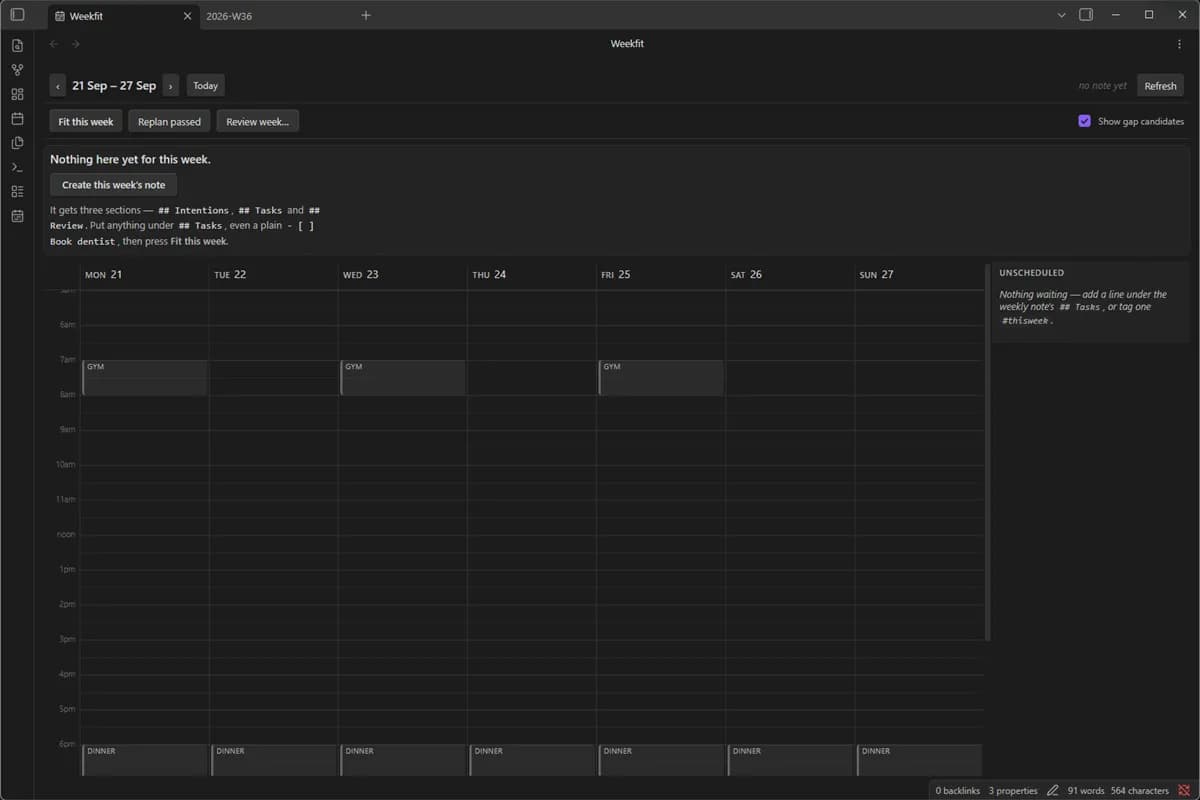Uncheck Show gap candidates
1200x800 pixels.
1084,121
